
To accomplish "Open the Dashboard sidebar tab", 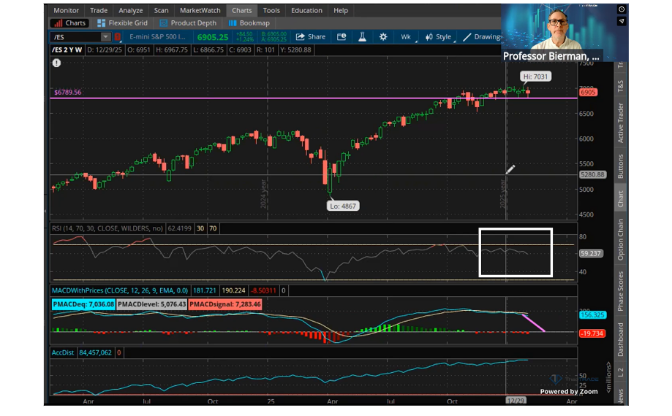I will [621, 339].
